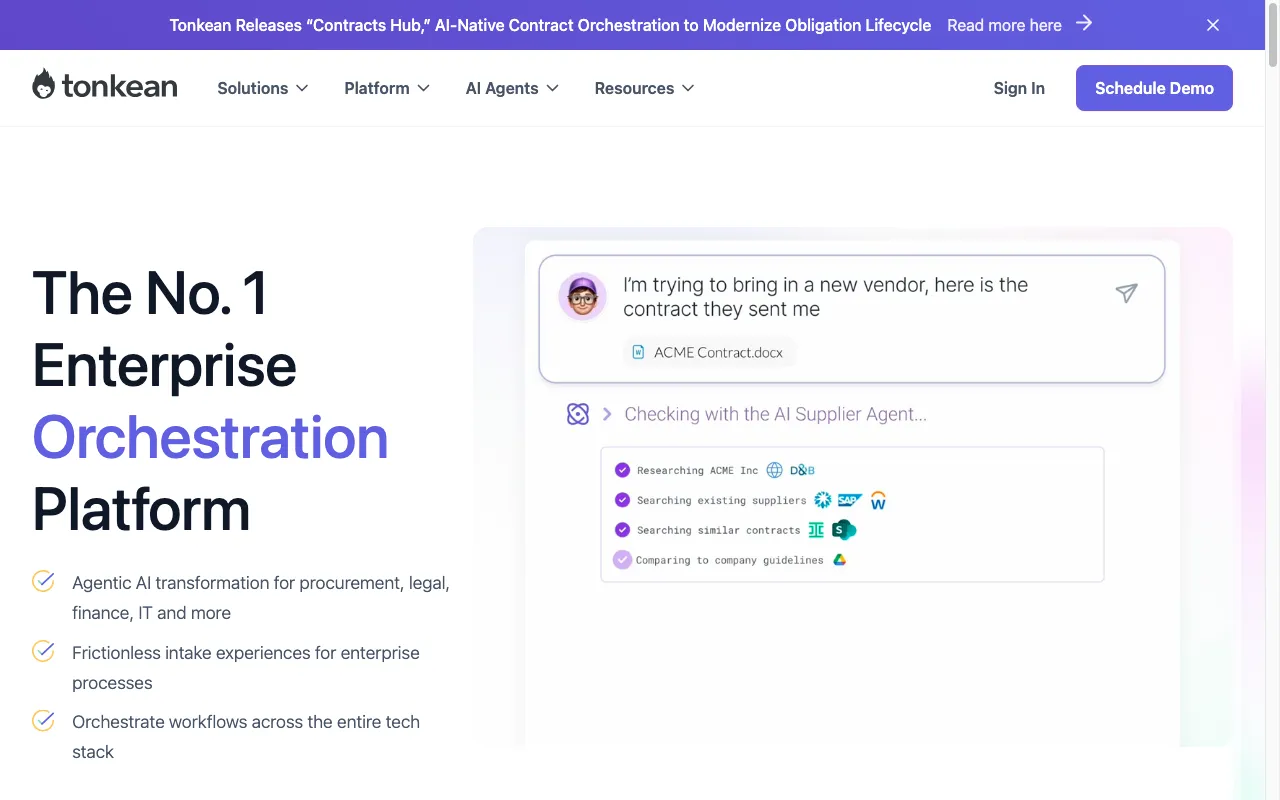Click the checkmark beside Searching similar contracts
This screenshot has height=800, width=1280.
pyautogui.click(x=622, y=530)
